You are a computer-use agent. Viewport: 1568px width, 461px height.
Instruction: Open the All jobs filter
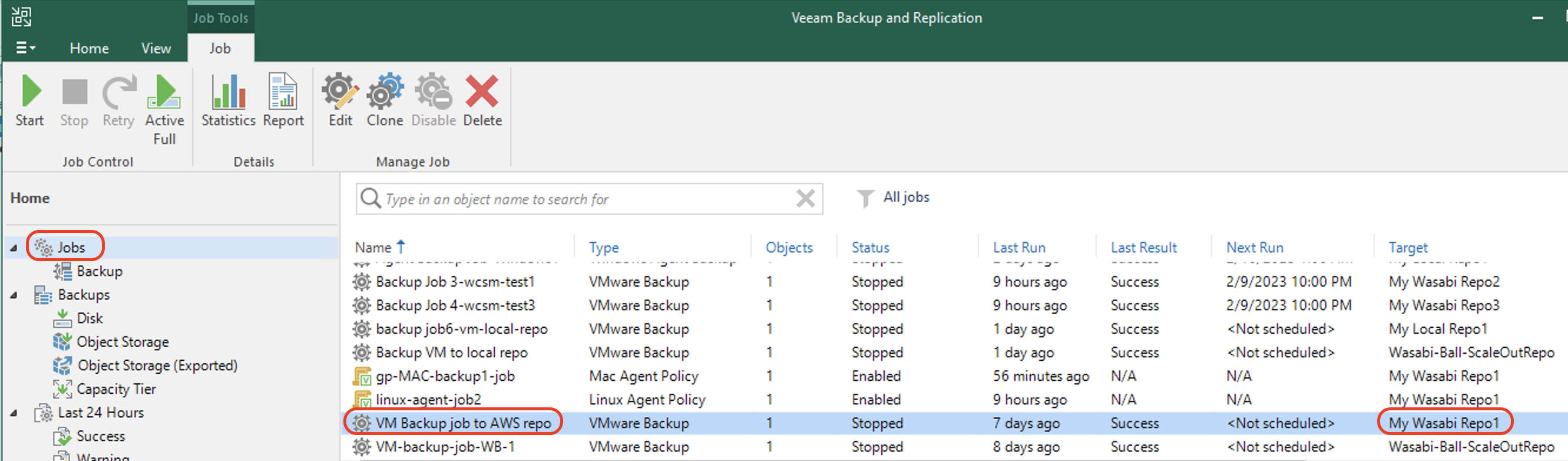[906, 197]
